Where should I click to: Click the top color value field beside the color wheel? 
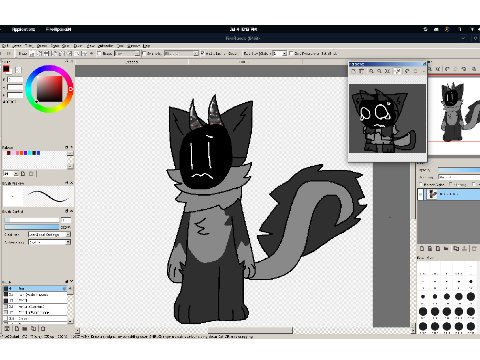(x=15, y=79)
